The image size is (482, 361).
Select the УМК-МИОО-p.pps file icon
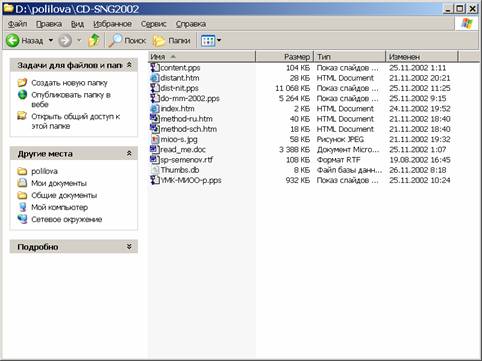tap(155, 180)
